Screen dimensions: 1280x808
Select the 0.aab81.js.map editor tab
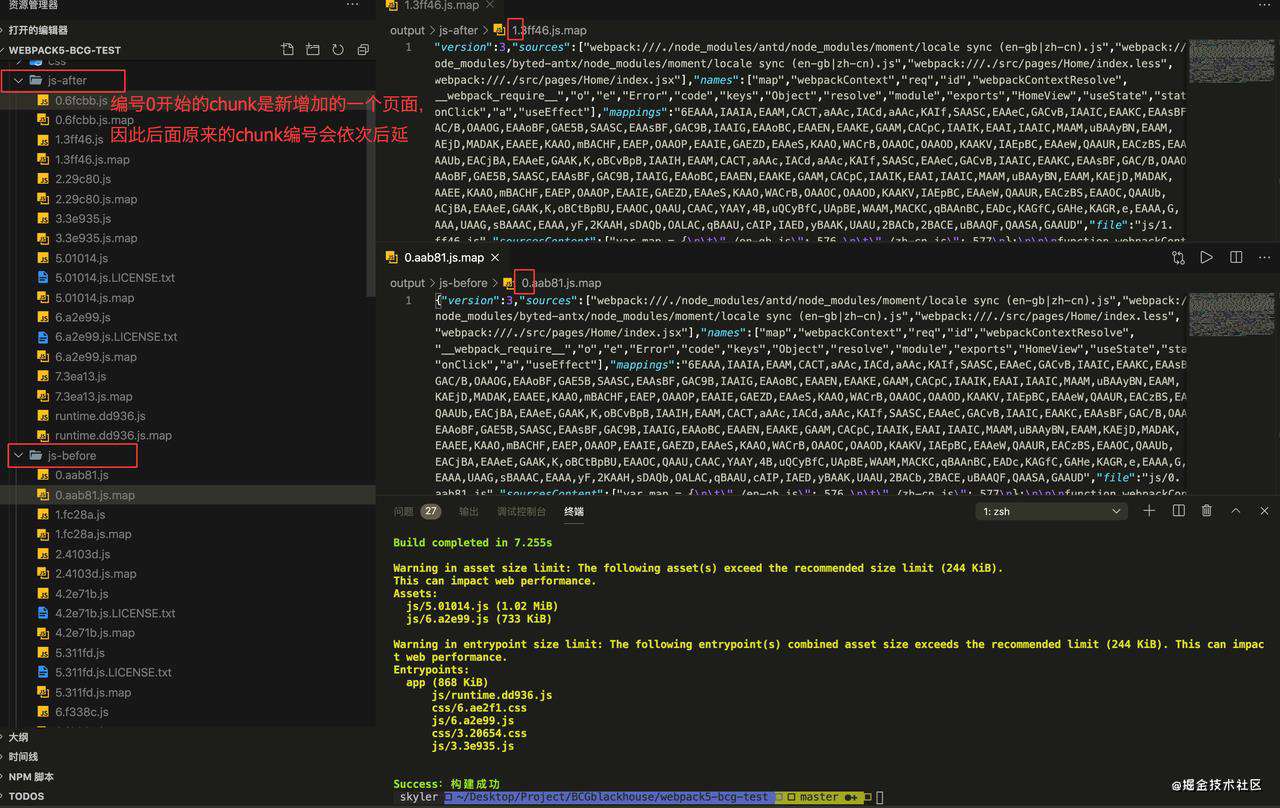(x=443, y=257)
